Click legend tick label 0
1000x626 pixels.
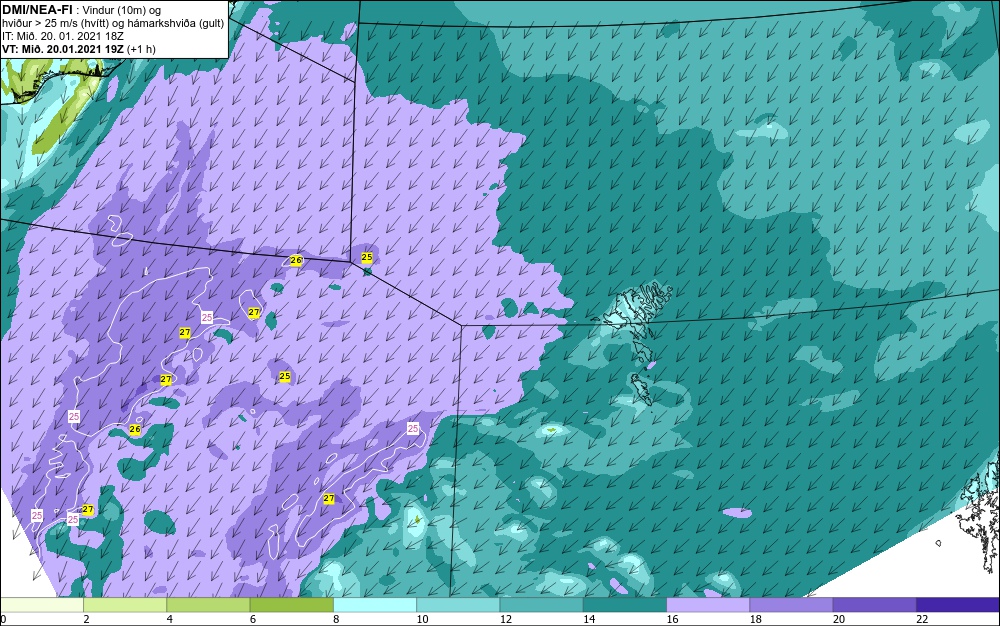click(3, 620)
